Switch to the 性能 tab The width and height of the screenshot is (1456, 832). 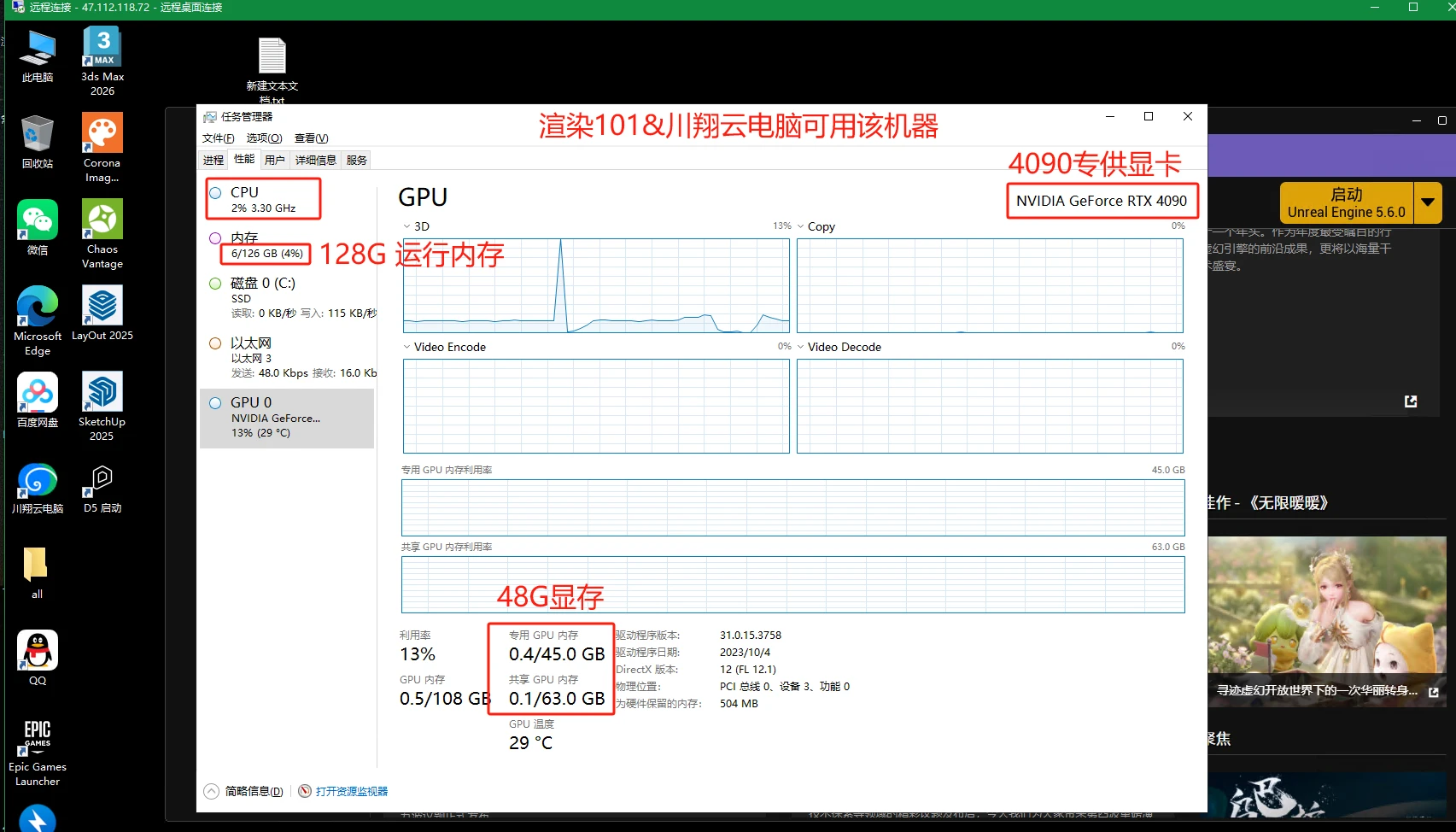[x=244, y=159]
